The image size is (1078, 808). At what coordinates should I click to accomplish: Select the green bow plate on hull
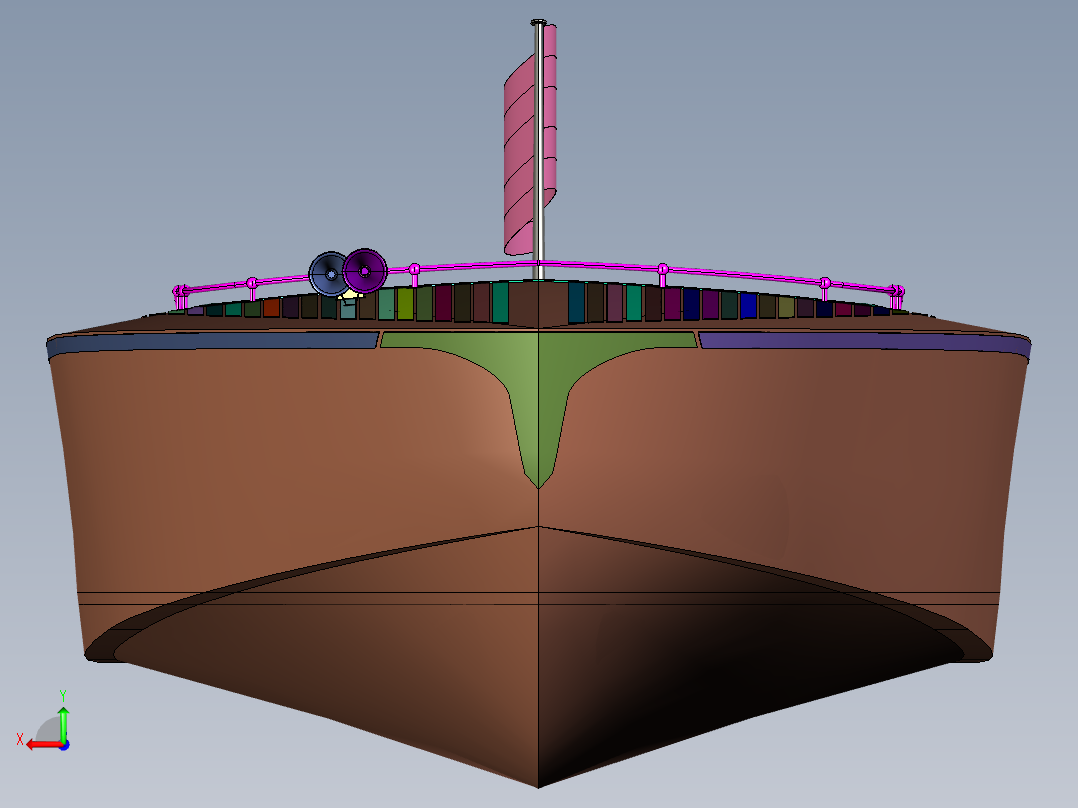pyautogui.click(x=538, y=385)
